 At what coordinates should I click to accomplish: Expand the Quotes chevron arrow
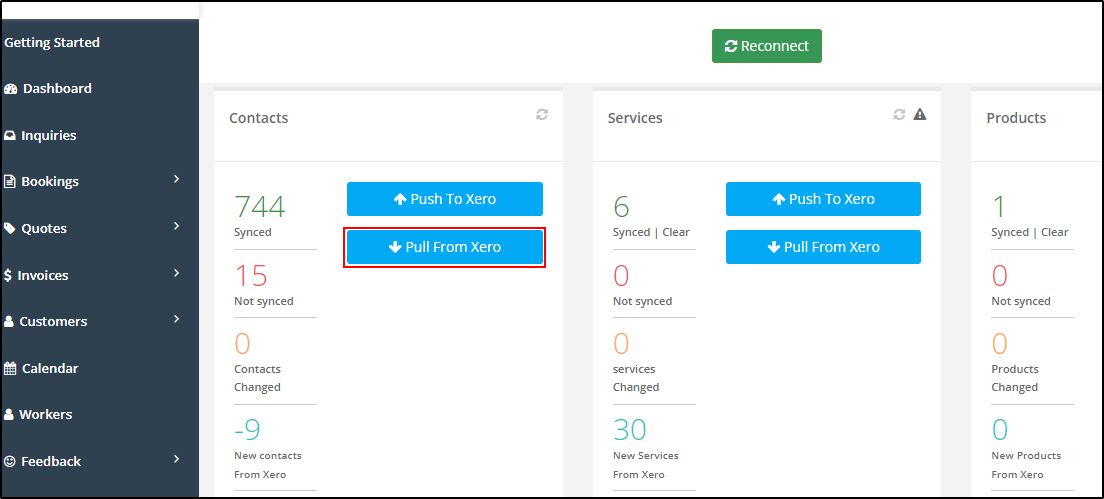coord(177,226)
